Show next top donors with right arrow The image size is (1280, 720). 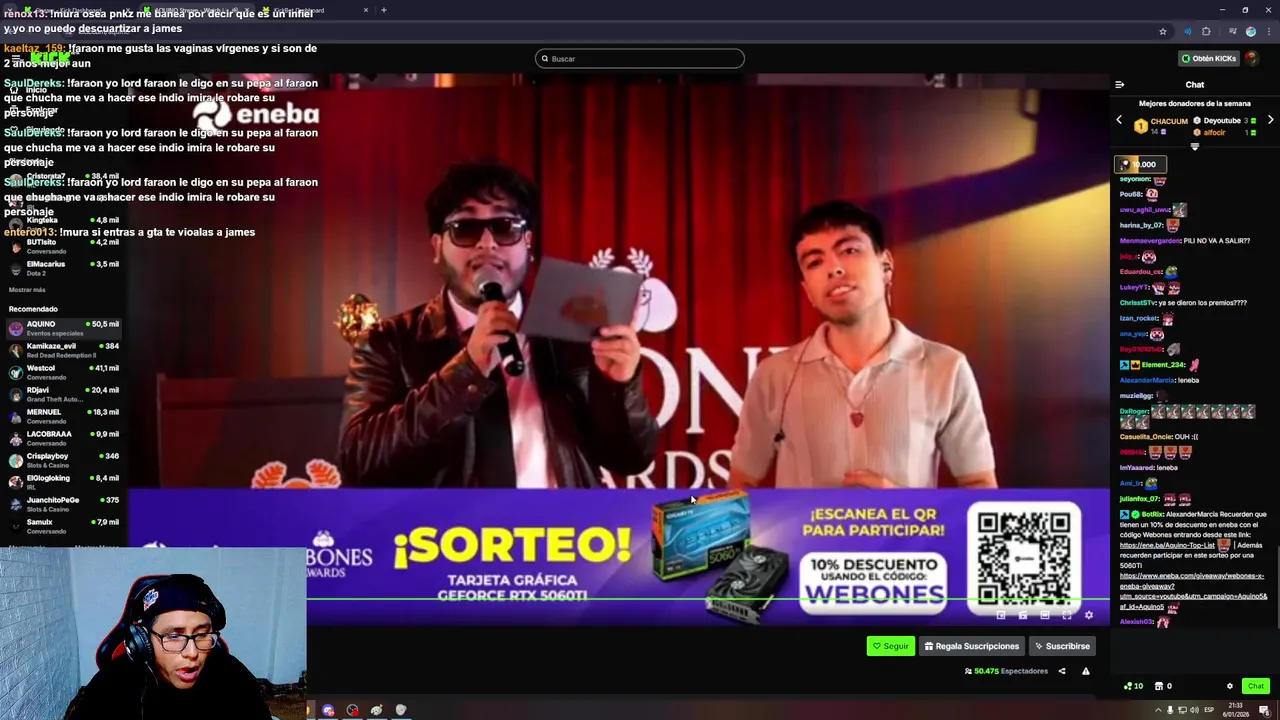click(1270, 120)
